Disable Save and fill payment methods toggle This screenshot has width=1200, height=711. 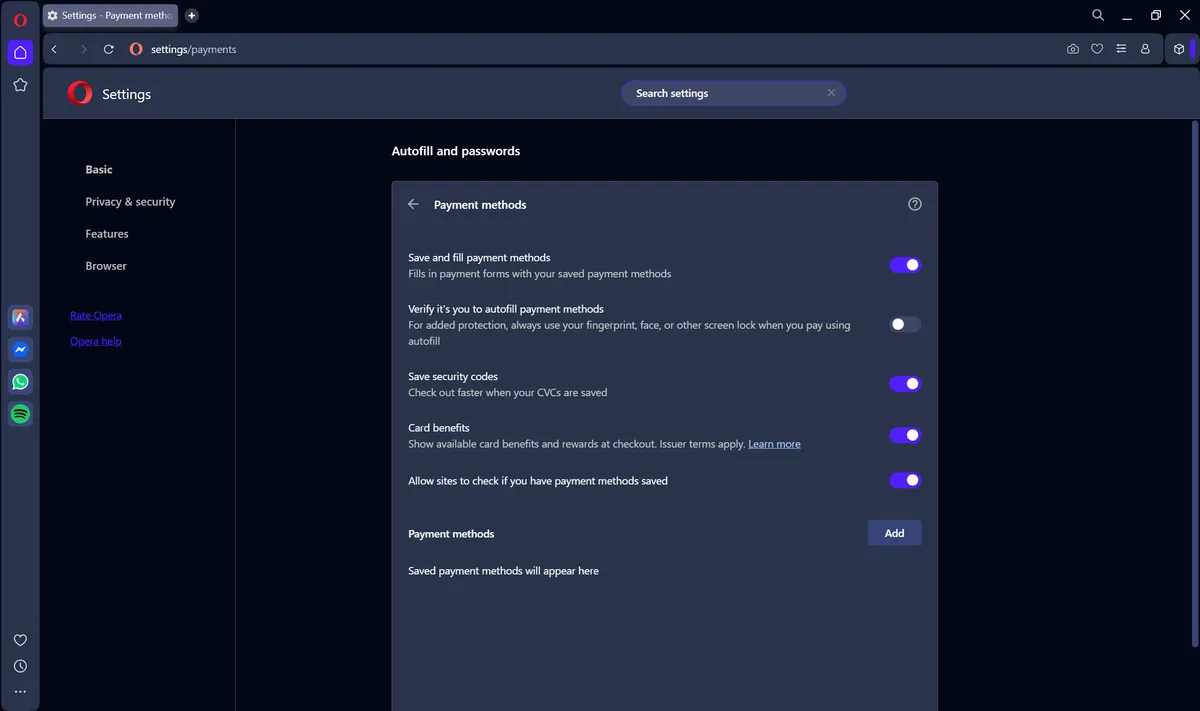(905, 265)
